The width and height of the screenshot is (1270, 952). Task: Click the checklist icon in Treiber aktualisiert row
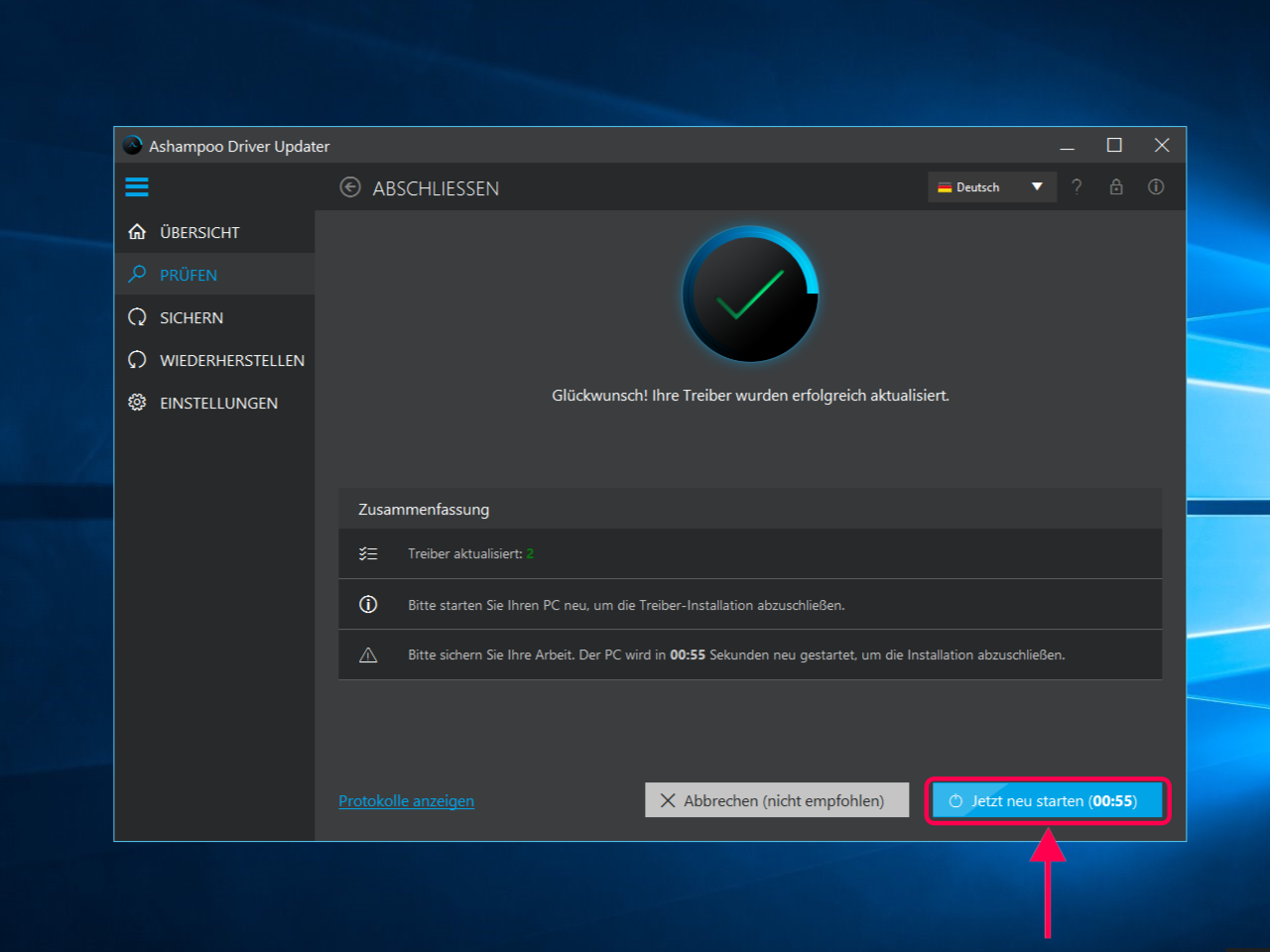pos(368,553)
